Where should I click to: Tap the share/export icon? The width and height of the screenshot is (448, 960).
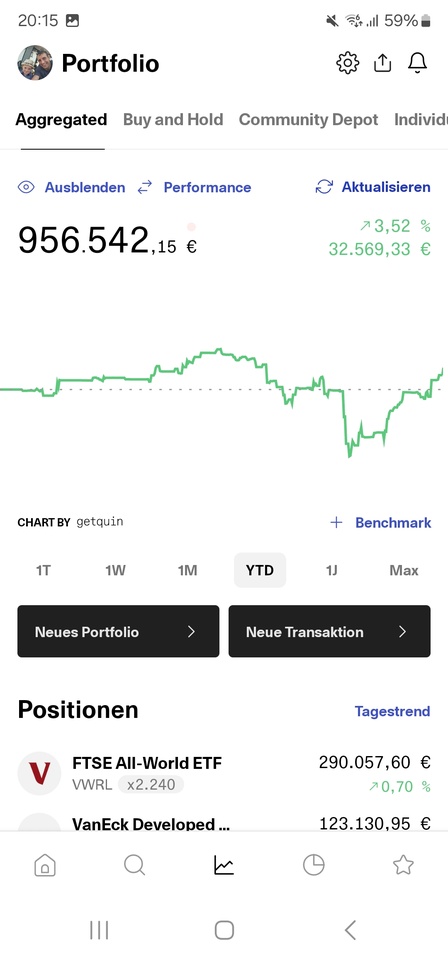[x=383, y=63]
